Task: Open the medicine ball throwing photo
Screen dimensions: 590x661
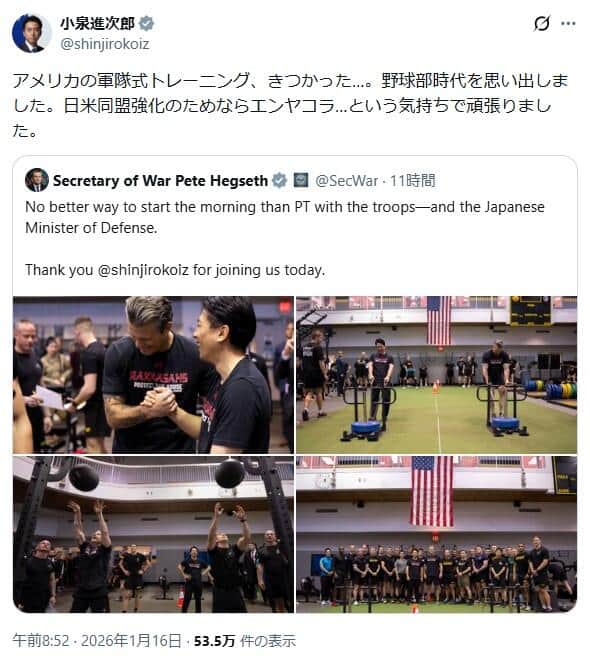Action: point(153,534)
